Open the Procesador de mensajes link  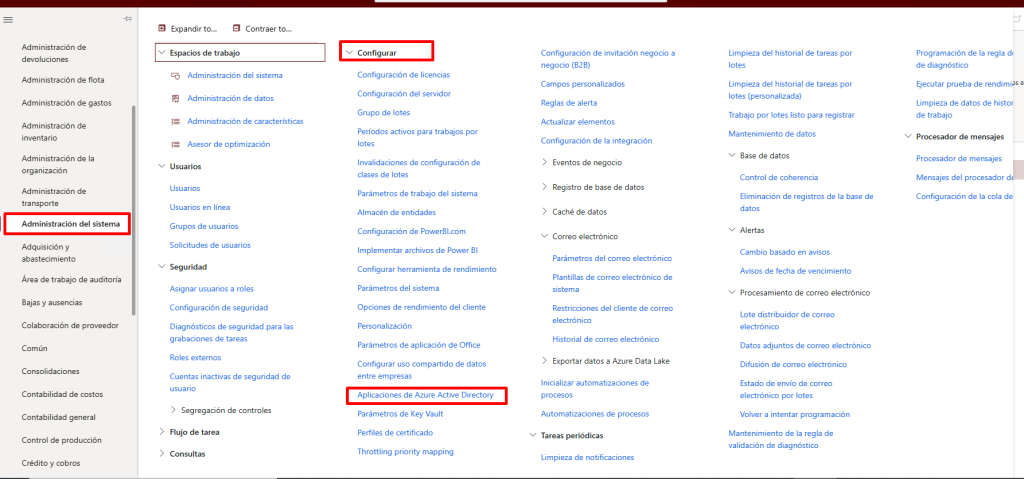958,159
